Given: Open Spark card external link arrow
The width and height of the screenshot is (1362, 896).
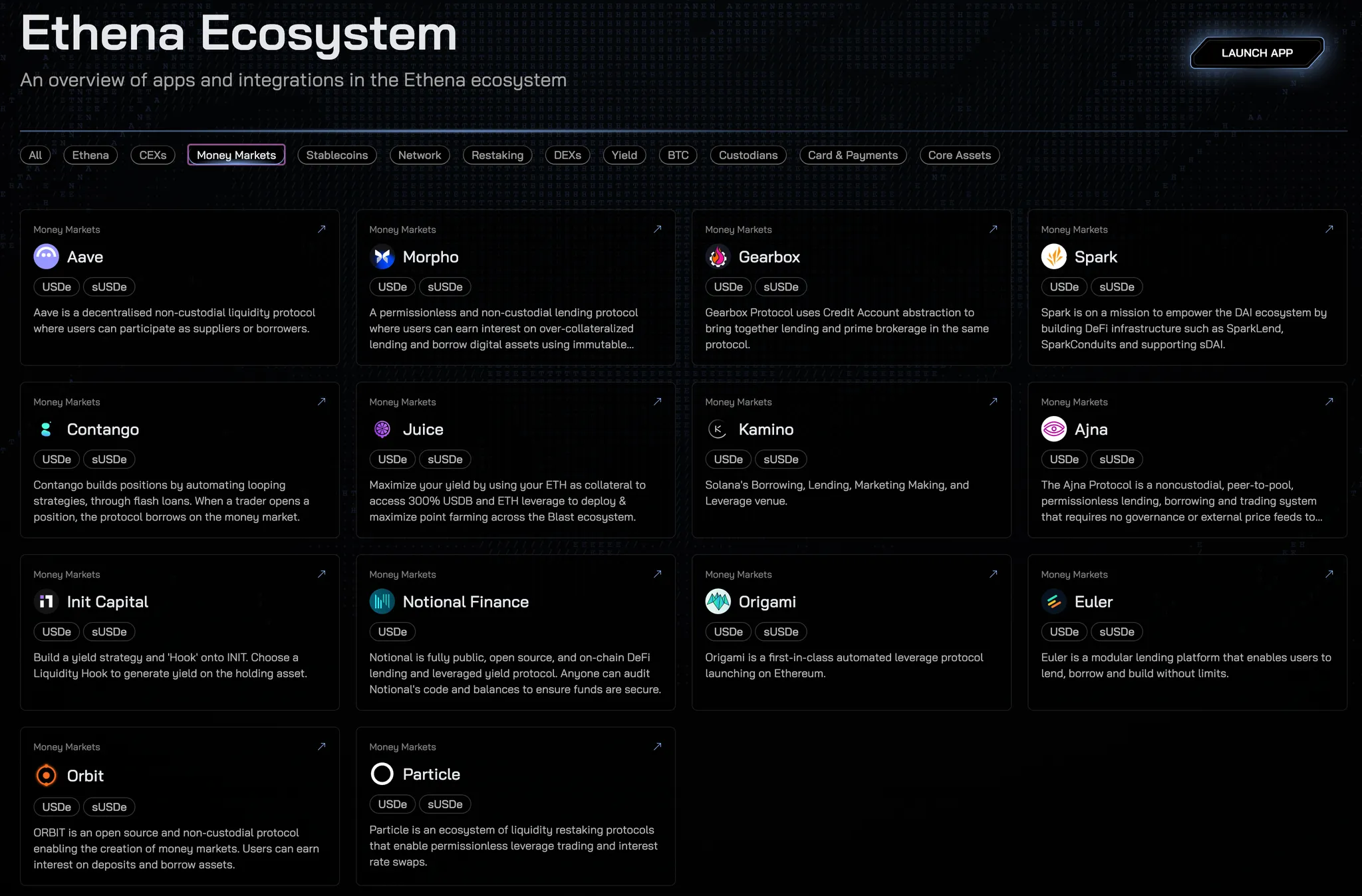Looking at the screenshot, I should click(x=1329, y=229).
